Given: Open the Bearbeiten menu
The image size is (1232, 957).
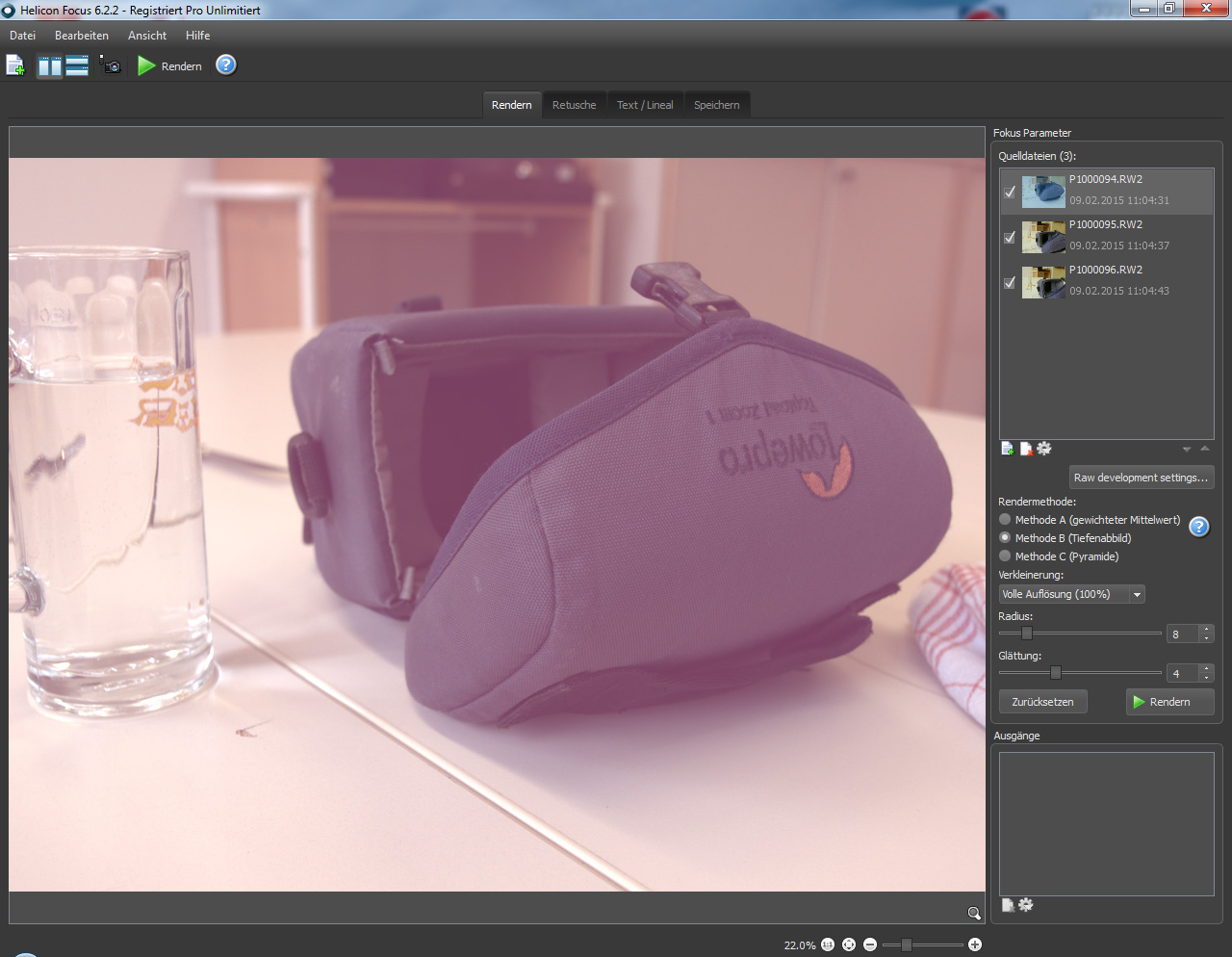Looking at the screenshot, I should point(82,36).
